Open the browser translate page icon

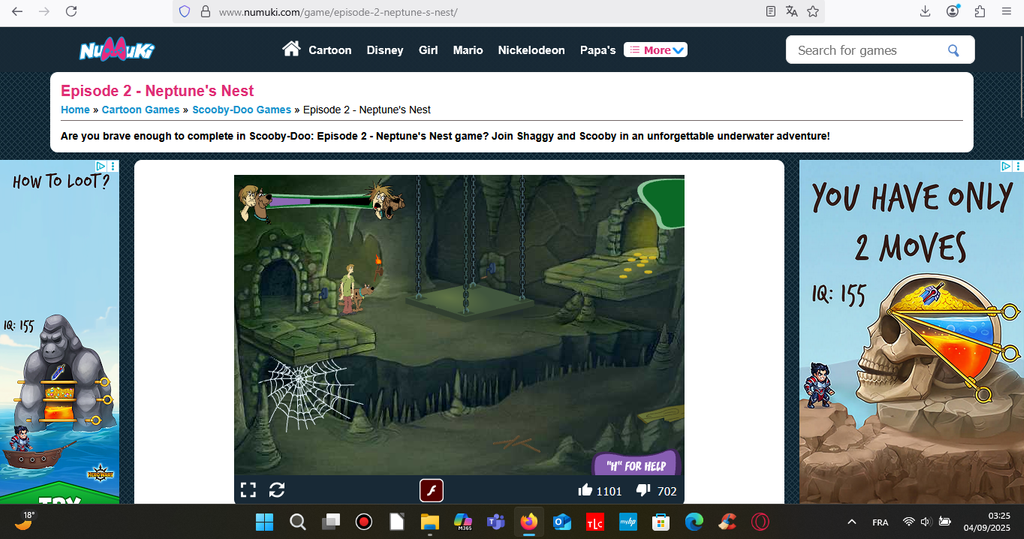791,12
